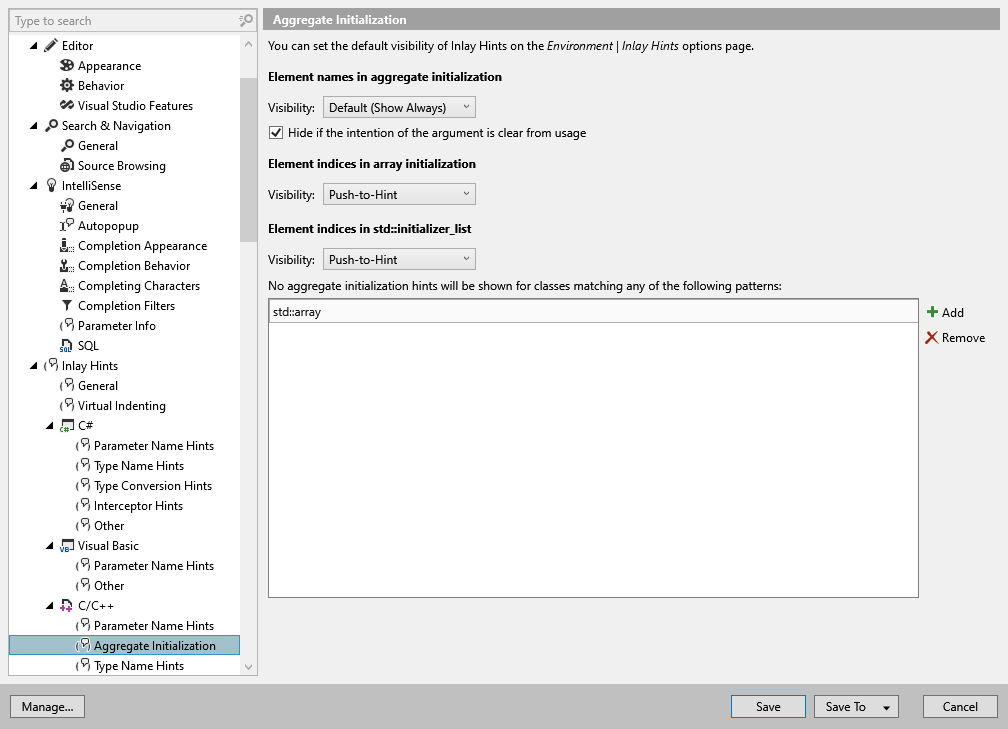Viewport: 1008px width, 729px height.
Task: Click the Add button for class patterns
Action: pos(946,312)
